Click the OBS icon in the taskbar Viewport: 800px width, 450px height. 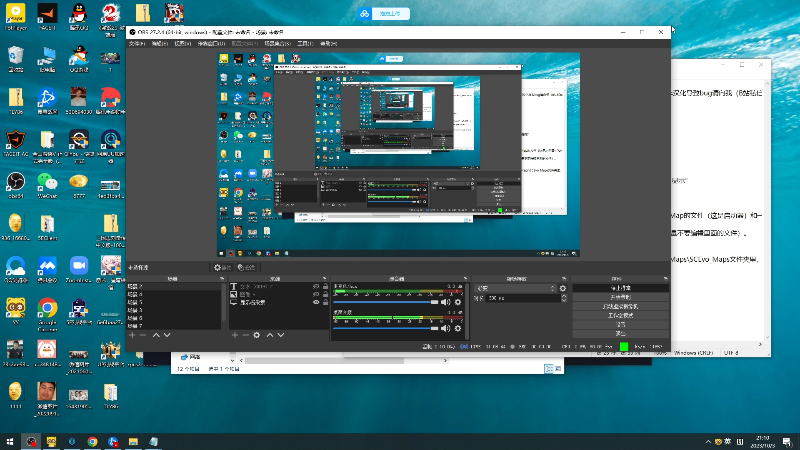click(31, 441)
